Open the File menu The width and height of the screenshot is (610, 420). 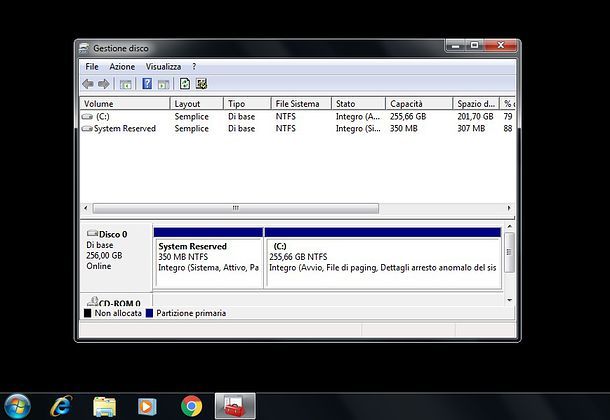(92, 66)
